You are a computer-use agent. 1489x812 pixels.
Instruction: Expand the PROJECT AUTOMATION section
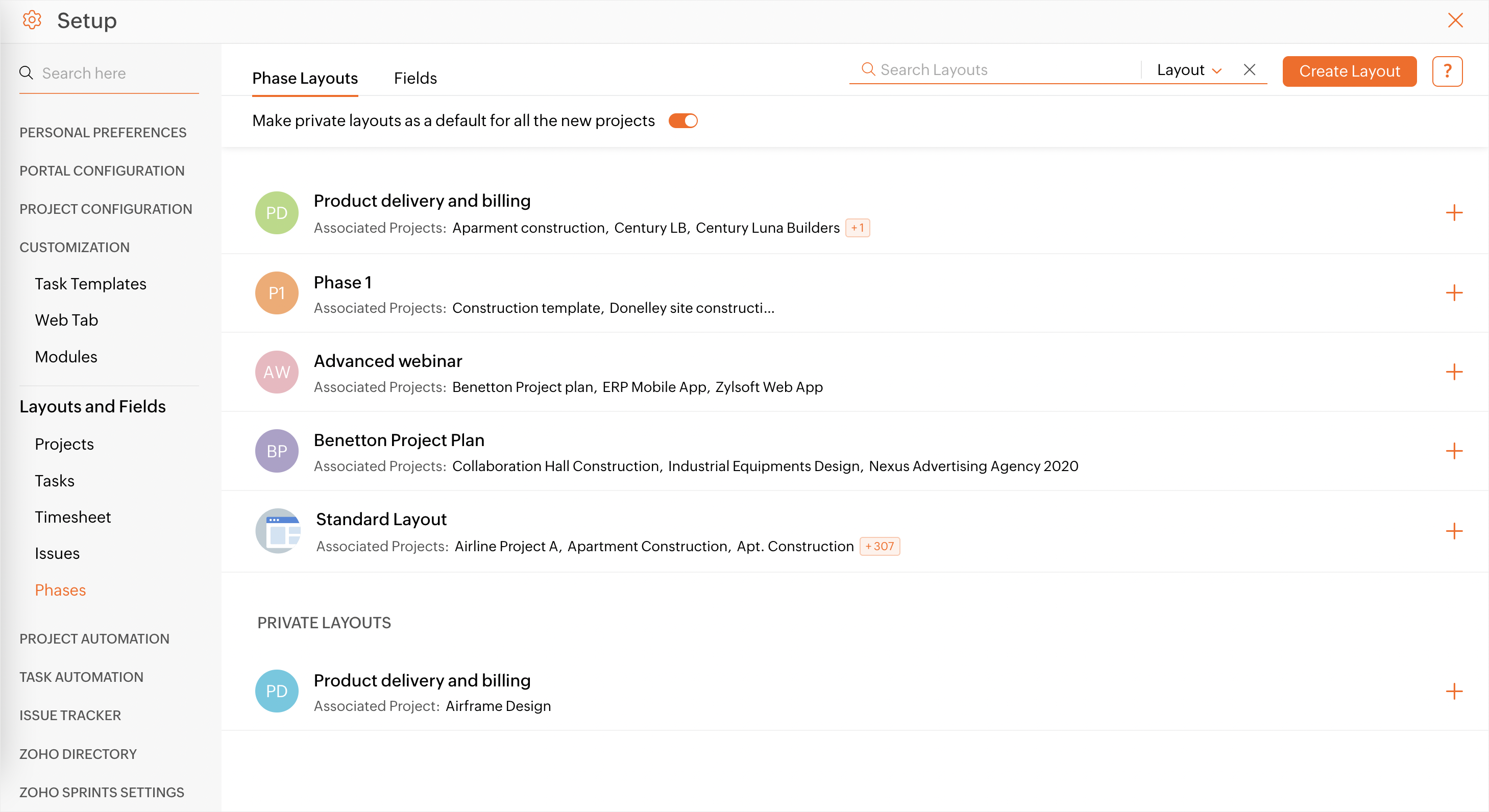click(94, 638)
